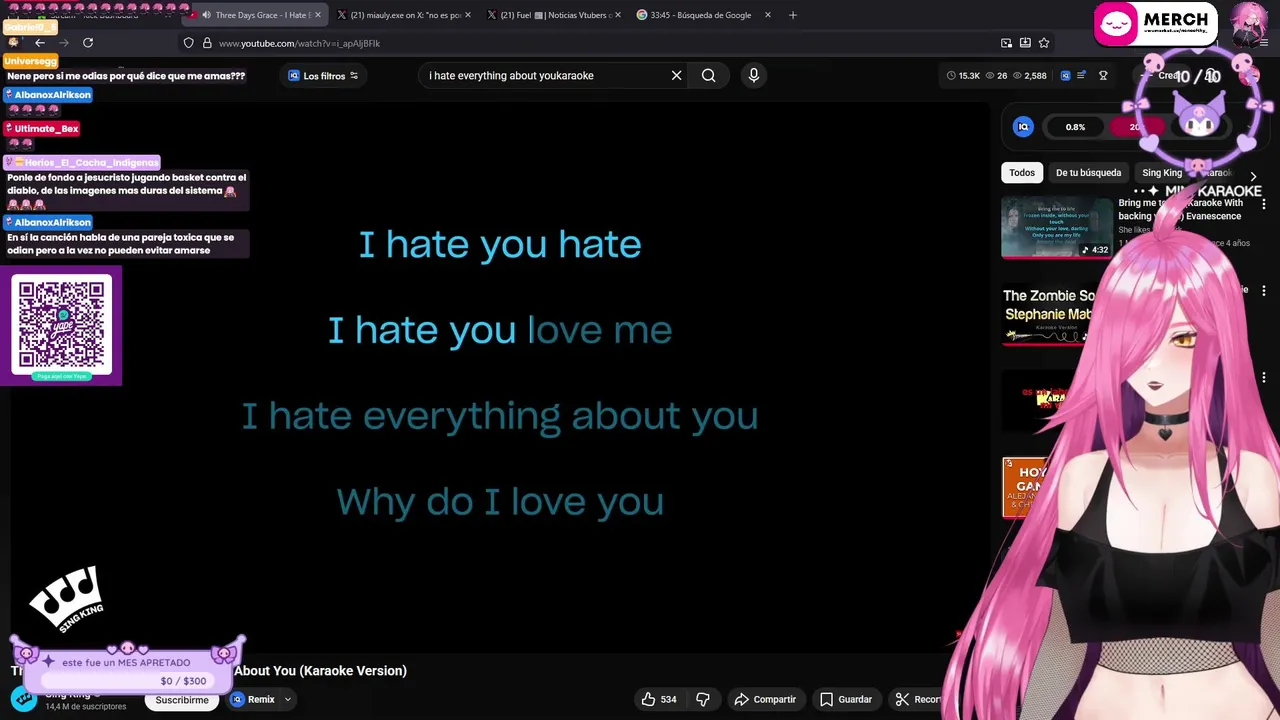Viewport: 1280px width, 720px height.
Task: Close the Búsqueda de Google tab
Action: 768,15
